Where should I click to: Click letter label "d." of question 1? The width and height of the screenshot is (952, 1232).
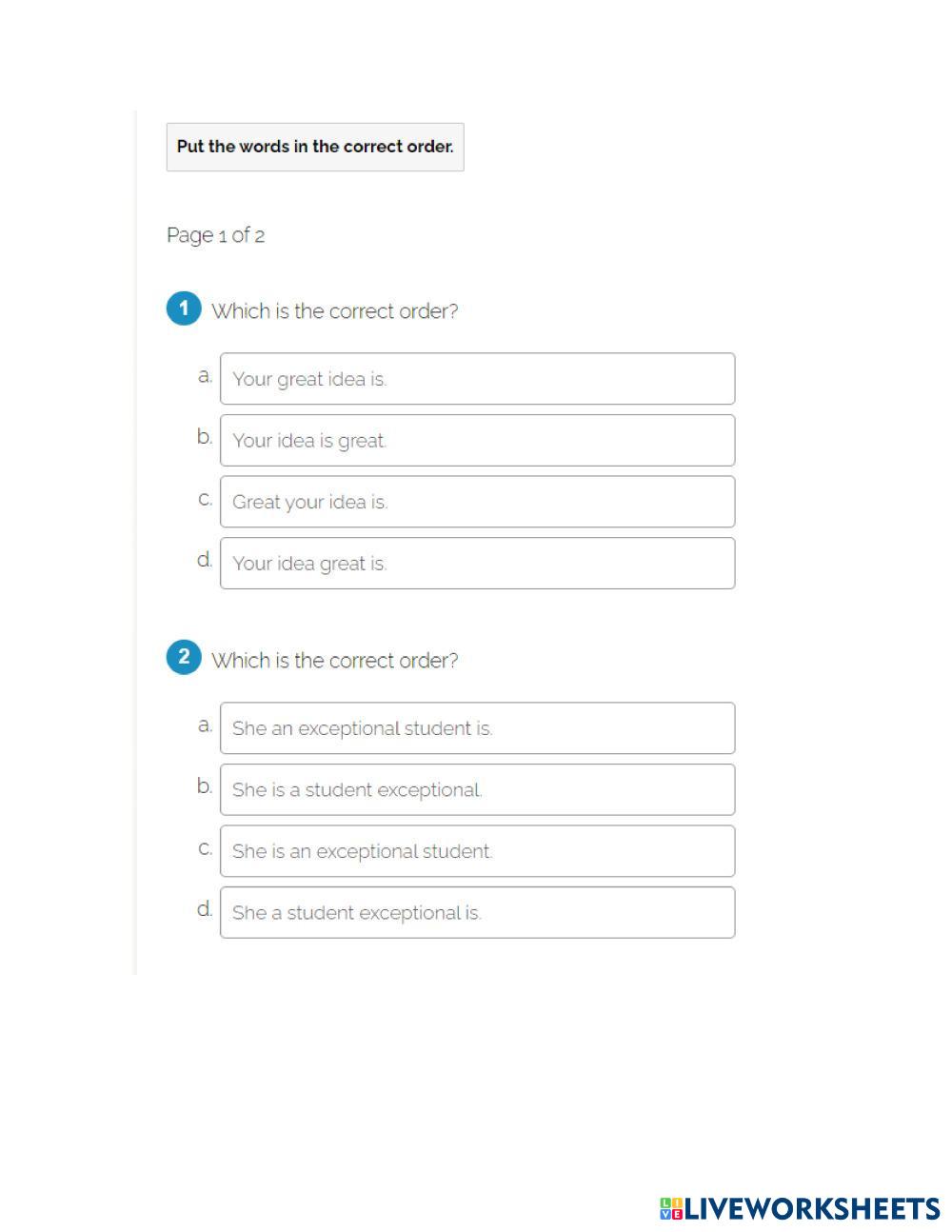tap(205, 560)
